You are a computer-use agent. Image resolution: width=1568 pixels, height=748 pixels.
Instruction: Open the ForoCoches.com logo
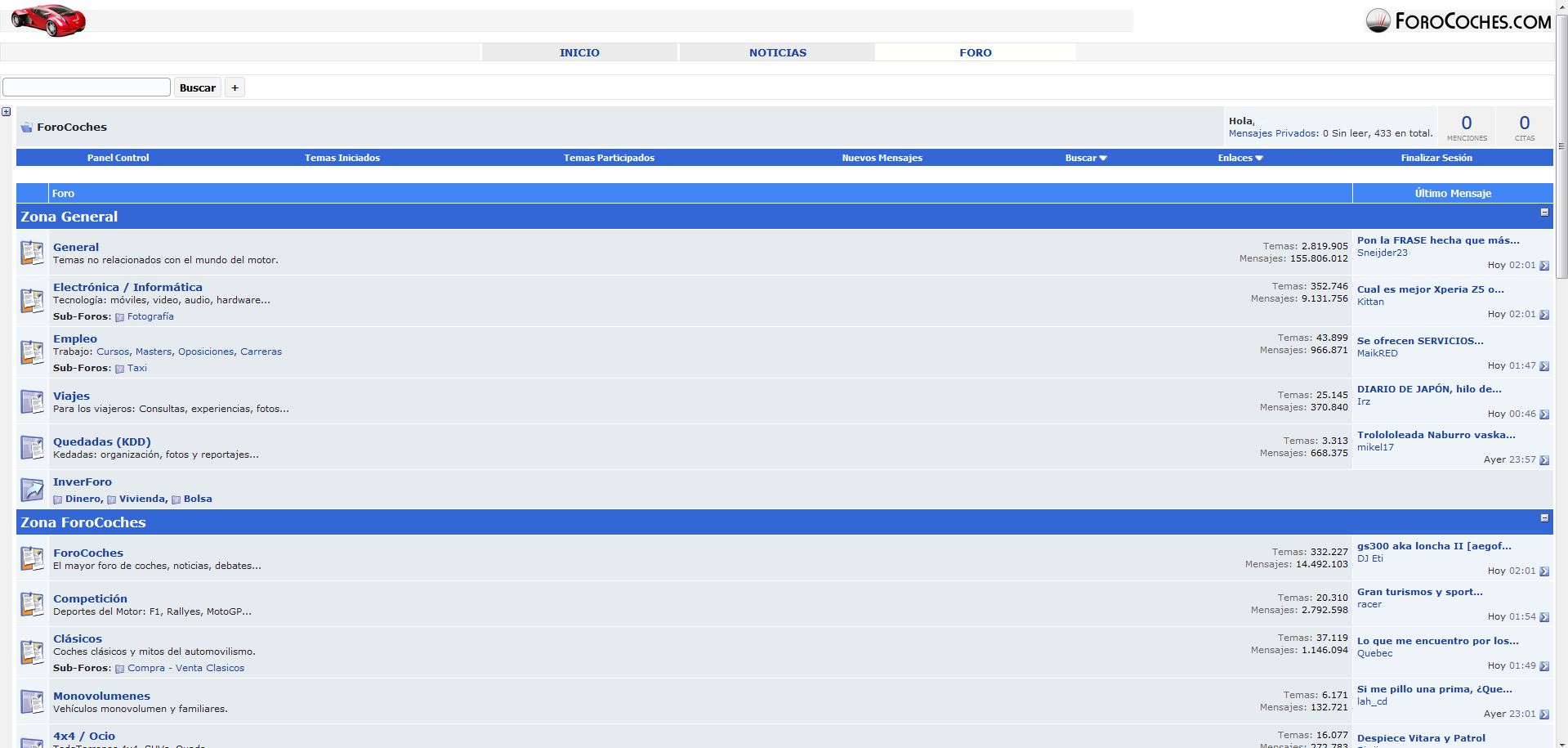click(1459, 20)
